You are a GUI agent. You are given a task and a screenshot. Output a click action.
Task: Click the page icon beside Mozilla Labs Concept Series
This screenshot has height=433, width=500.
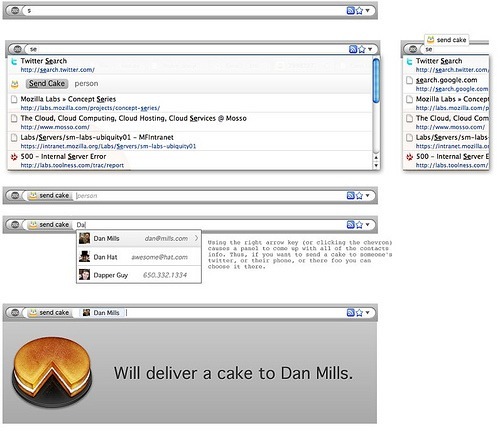14,99
